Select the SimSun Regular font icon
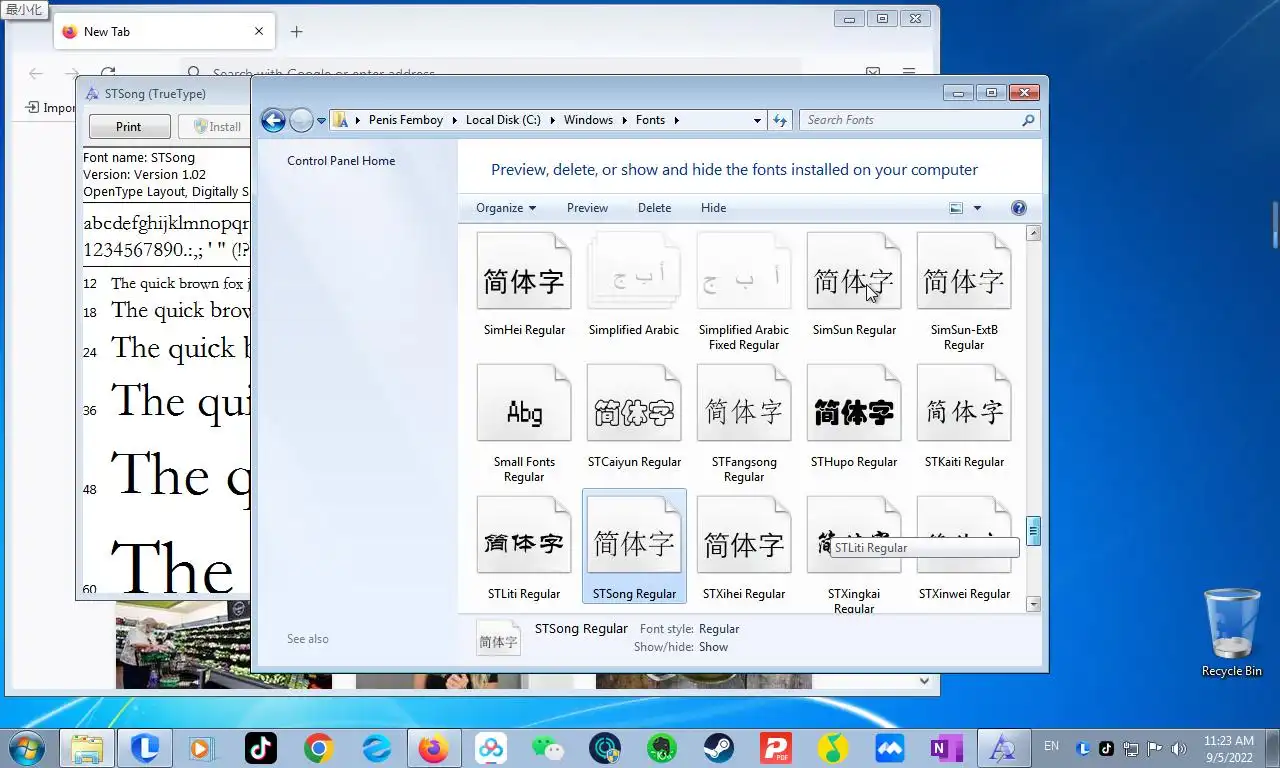Screen dimensions: 1280x768 point(854,272)
